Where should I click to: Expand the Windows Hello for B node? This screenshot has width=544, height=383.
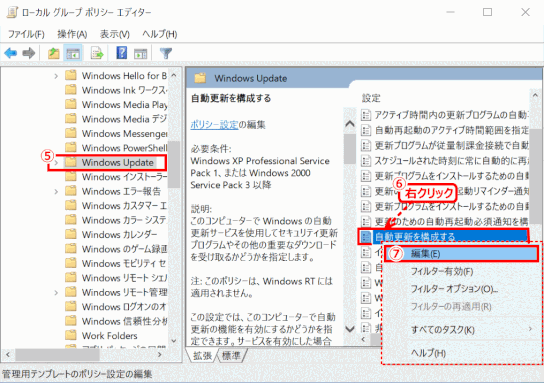pos(56,76)
